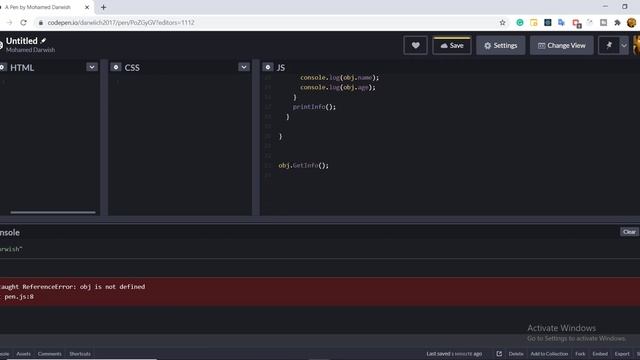This screenshot has height=360, width=640.
Task: Click the red screen-capture extension icon
Action: tap(576, 24)
